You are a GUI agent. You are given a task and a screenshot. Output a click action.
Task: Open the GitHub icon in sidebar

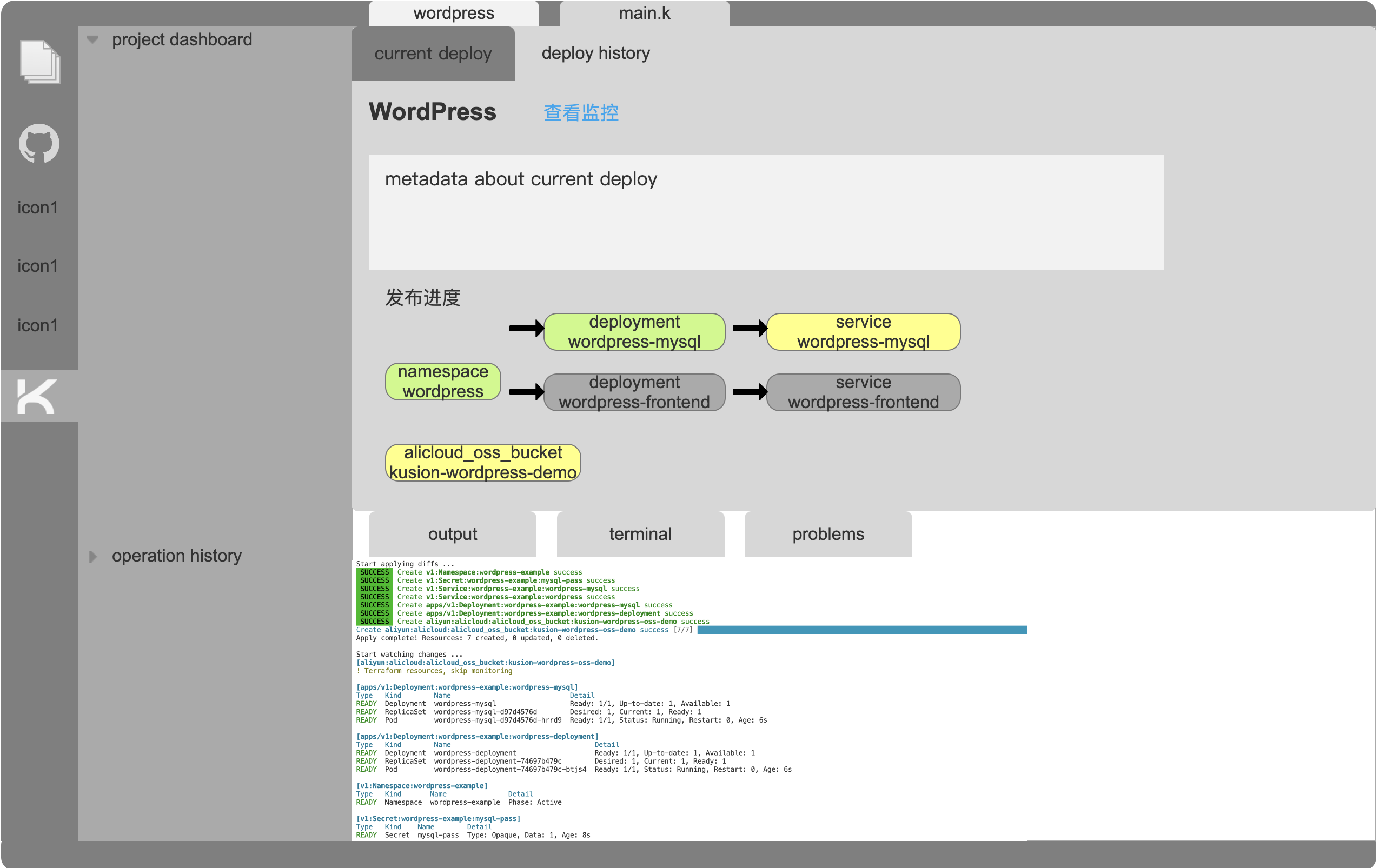click(x=39, y=144)
